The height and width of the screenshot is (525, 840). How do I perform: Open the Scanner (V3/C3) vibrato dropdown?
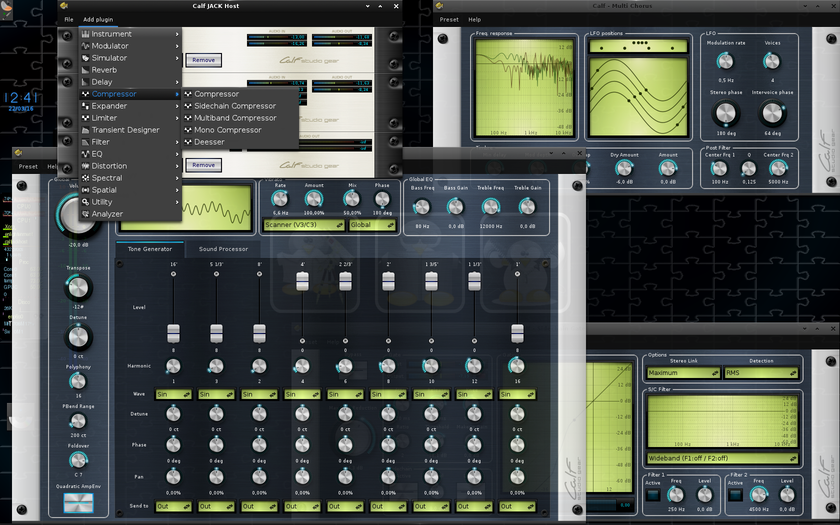click(x=304, y=225)
